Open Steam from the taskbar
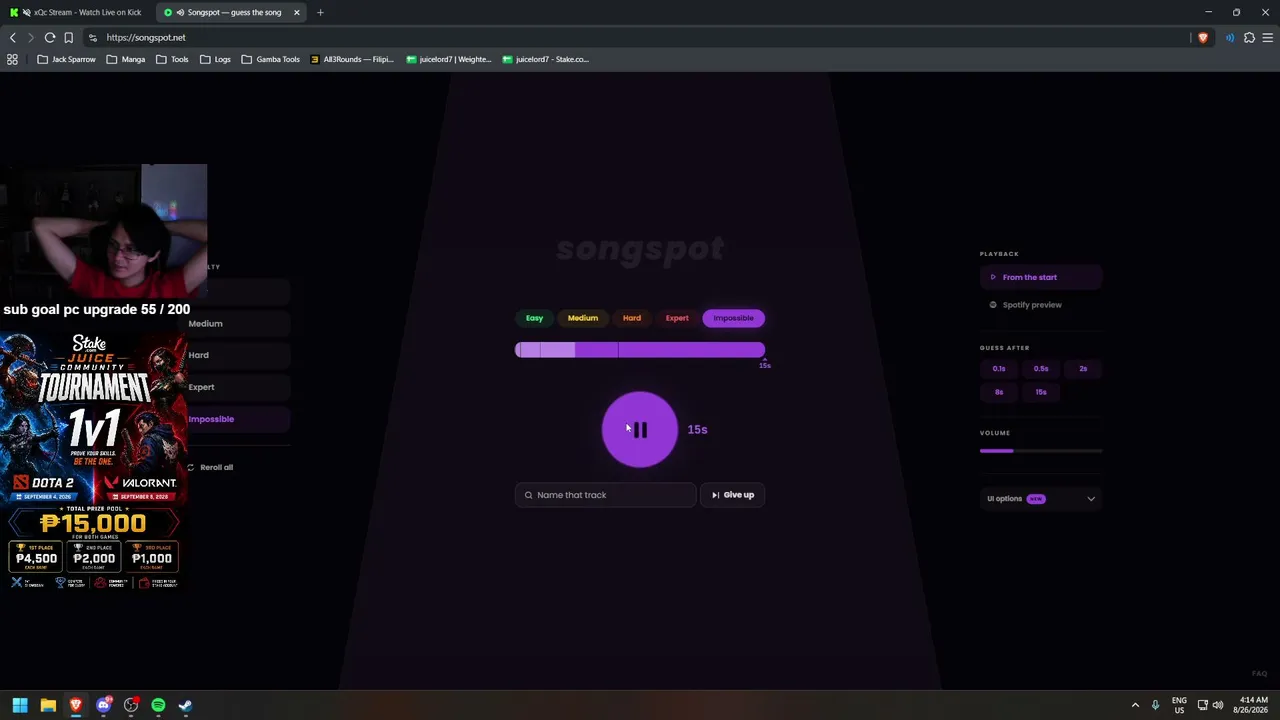 186,706
